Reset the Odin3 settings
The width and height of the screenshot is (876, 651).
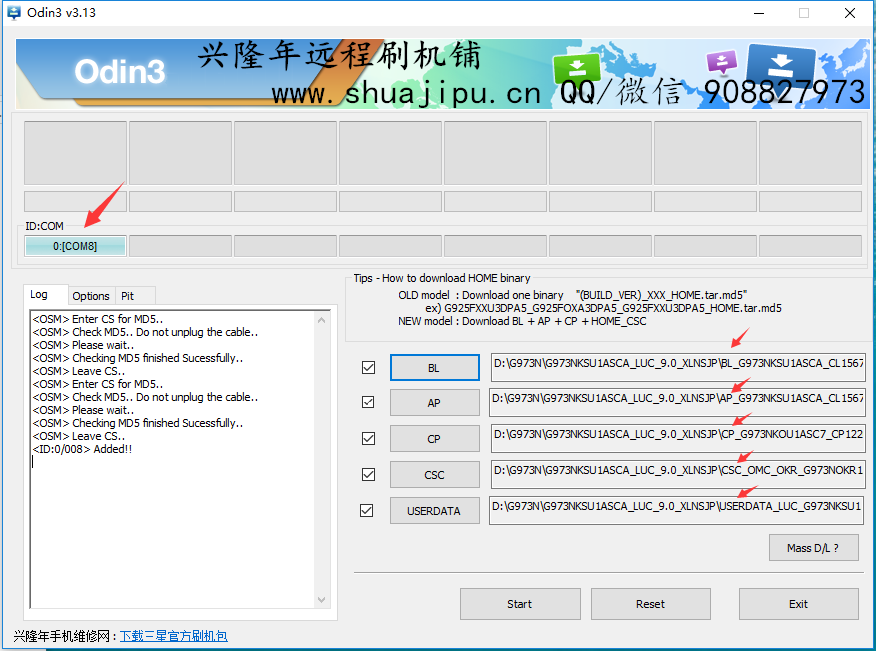(650, 604)
